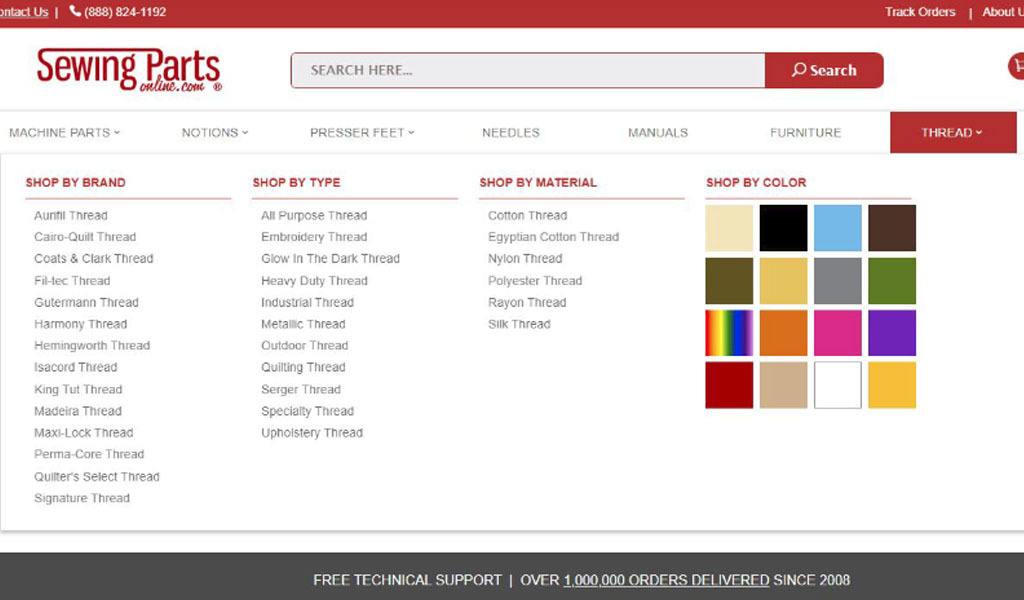Screen dimensions: 1024x600
Task: Expand the Machine Parts dropdown menu
Action: click(x=64, y=132)
